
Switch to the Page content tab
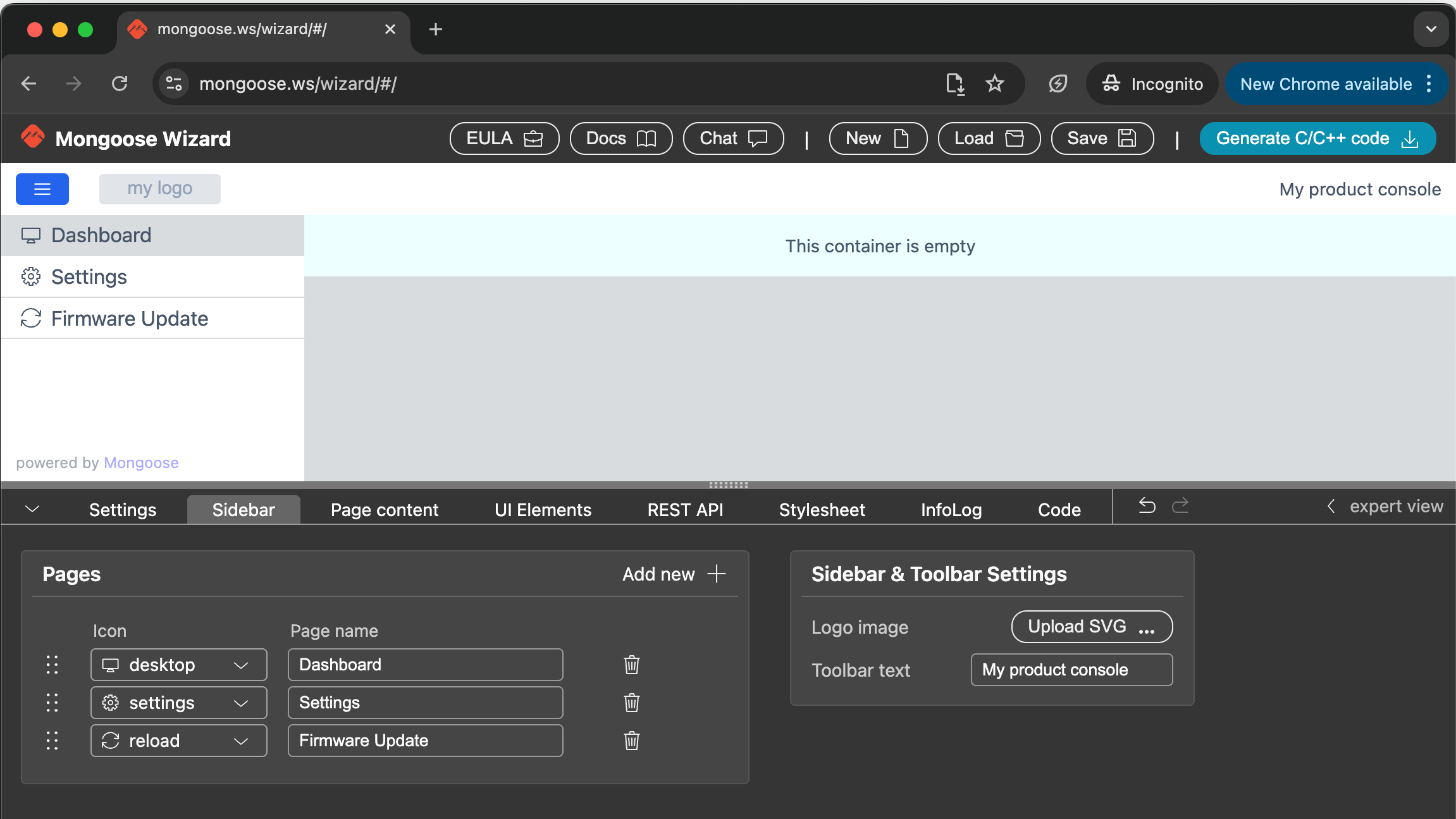[x=384, y=509]
